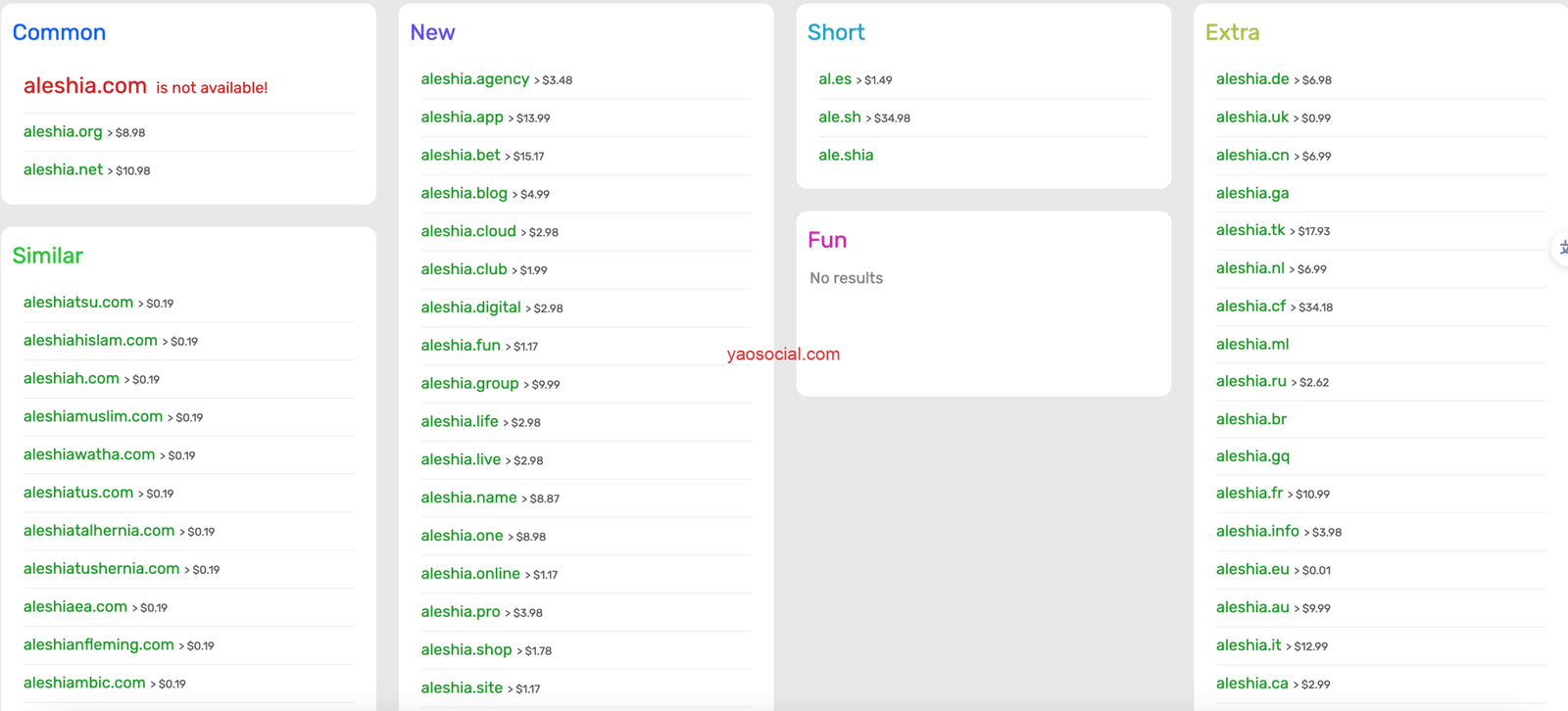Choose aleshia.de from the Extra list
Image resolution: width=1568 pixels, height=711 pixels.
pyautogui.click(x=1252, y=79)
